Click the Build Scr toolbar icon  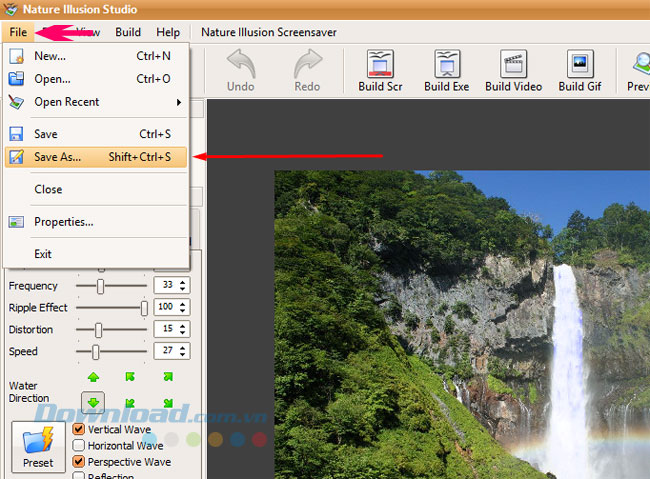379,64
